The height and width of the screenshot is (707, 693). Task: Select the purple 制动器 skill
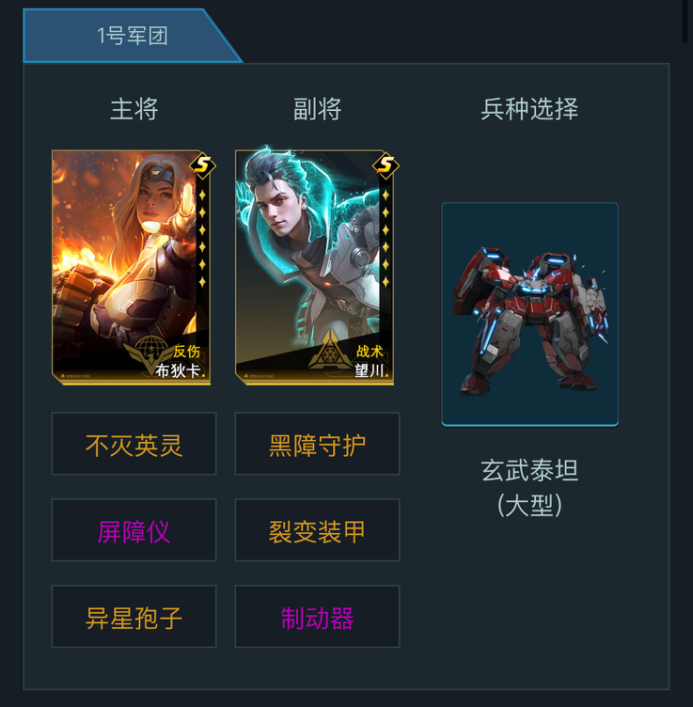[317, 617]
